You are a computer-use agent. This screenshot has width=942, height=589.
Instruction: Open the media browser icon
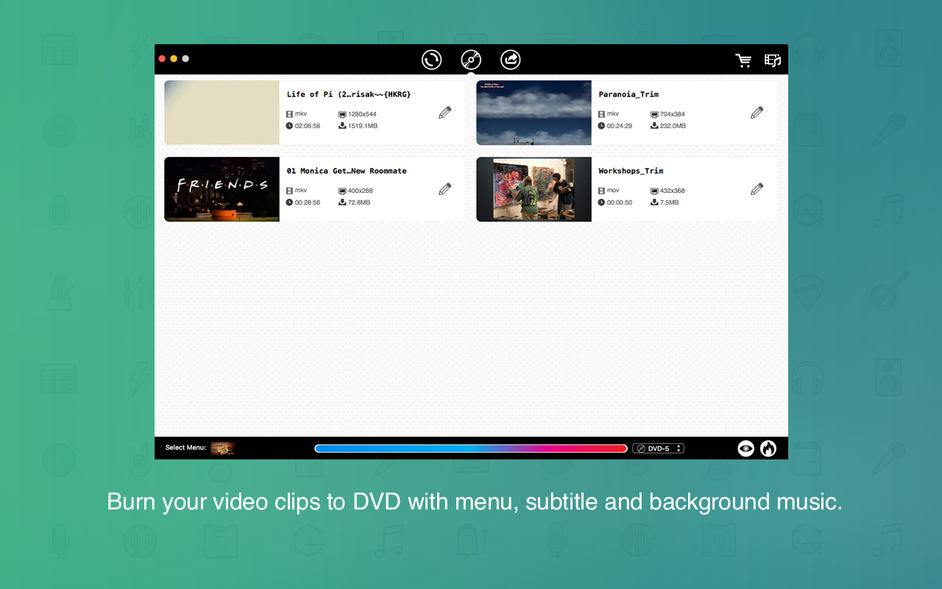tap(773, 60)
